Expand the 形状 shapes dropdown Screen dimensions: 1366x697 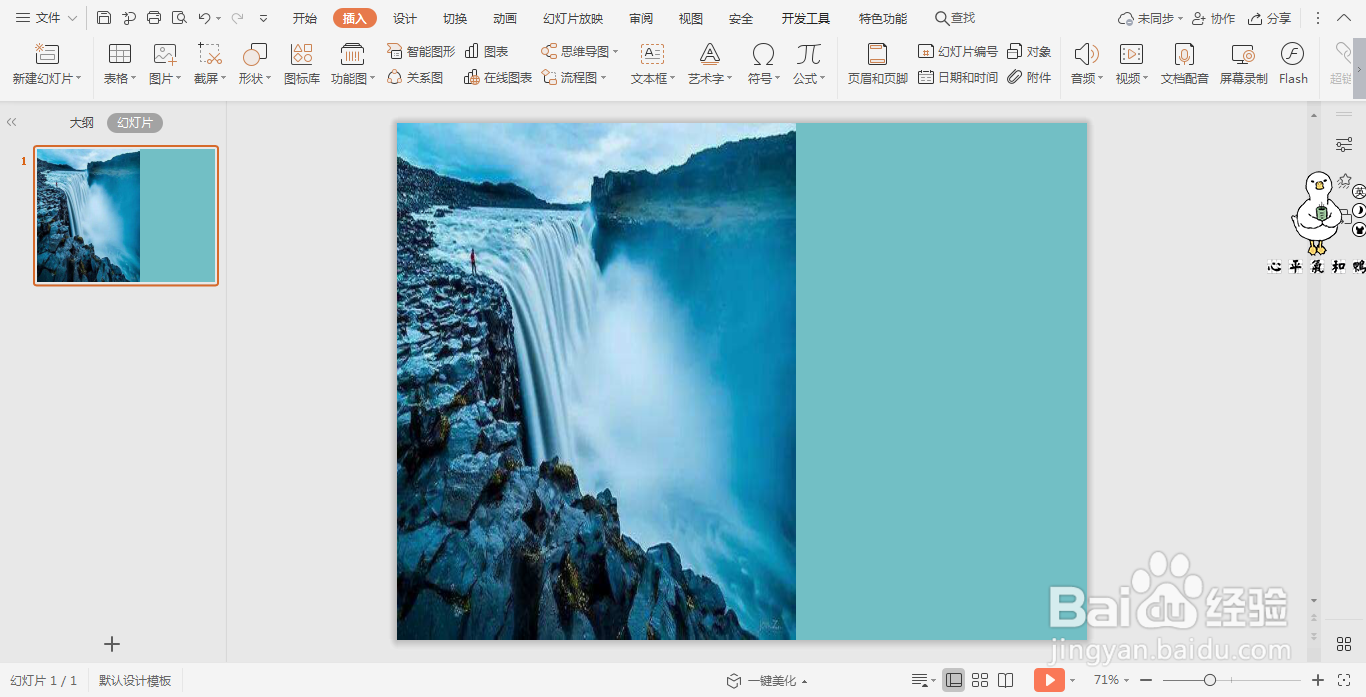[x=255, y=64]
